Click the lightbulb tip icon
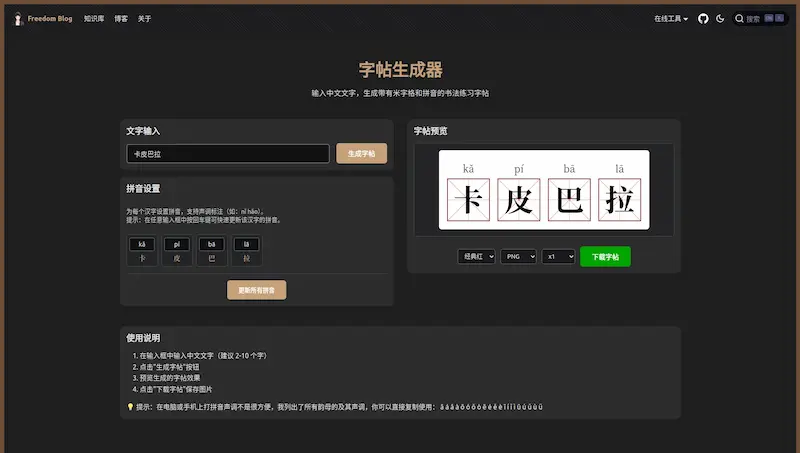The image size is (800, 453). 130,407
